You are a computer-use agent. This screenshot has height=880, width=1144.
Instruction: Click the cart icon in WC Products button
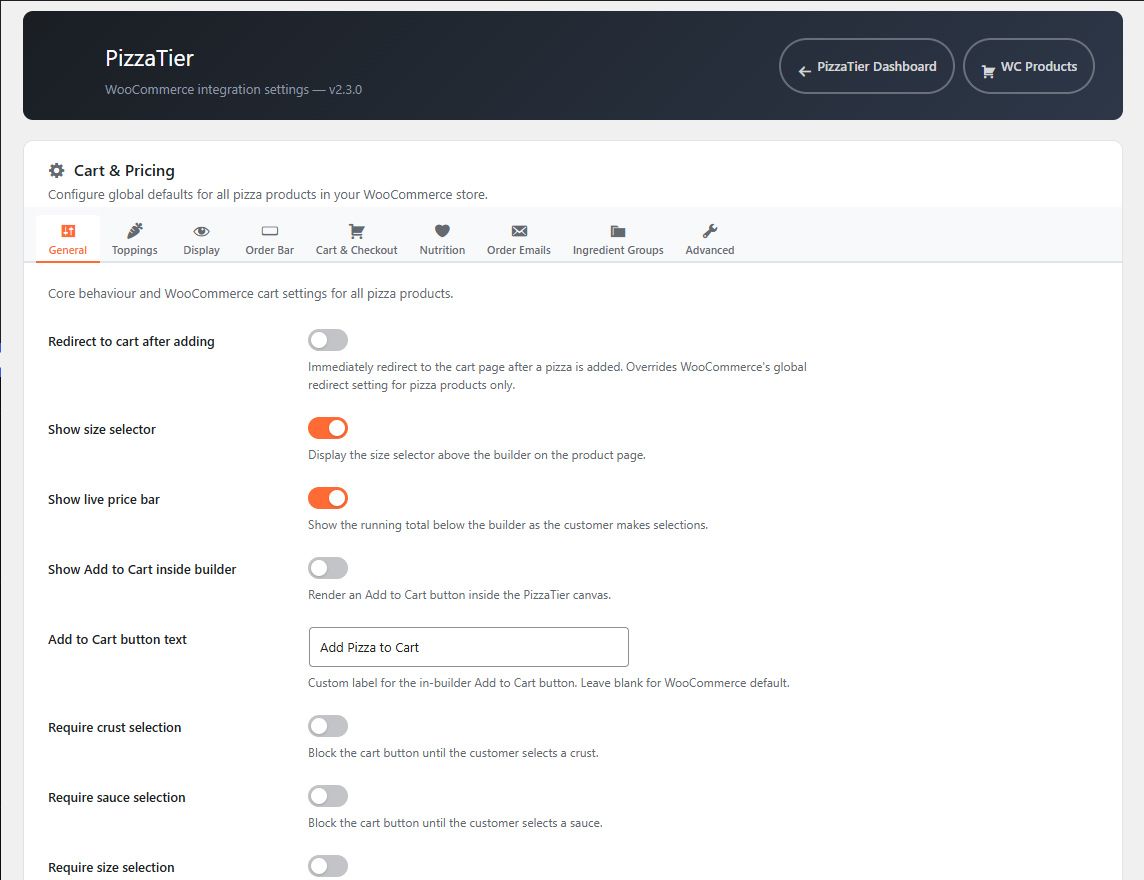click(988, 72)
